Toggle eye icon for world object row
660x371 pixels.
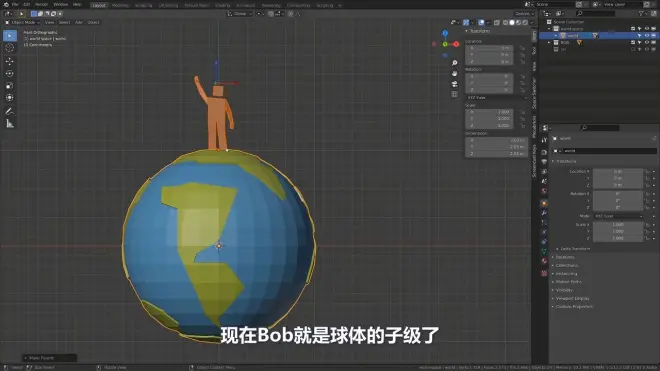click(647, 36)
